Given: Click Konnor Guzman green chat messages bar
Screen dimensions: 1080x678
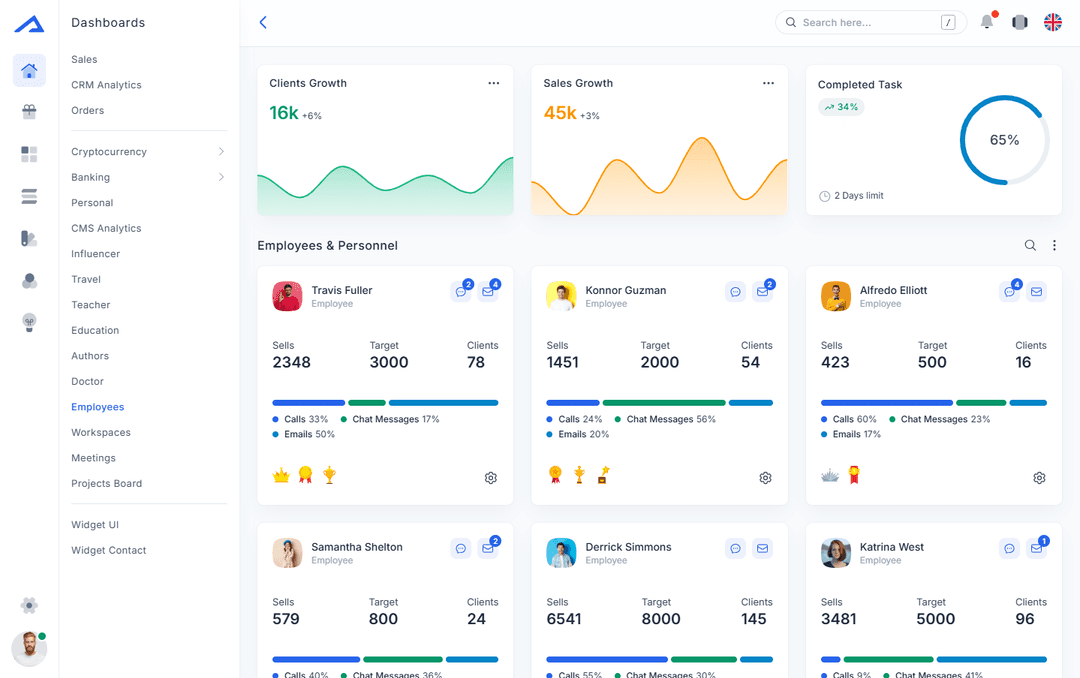Looking at the screenshot, I should click(664, 402).
